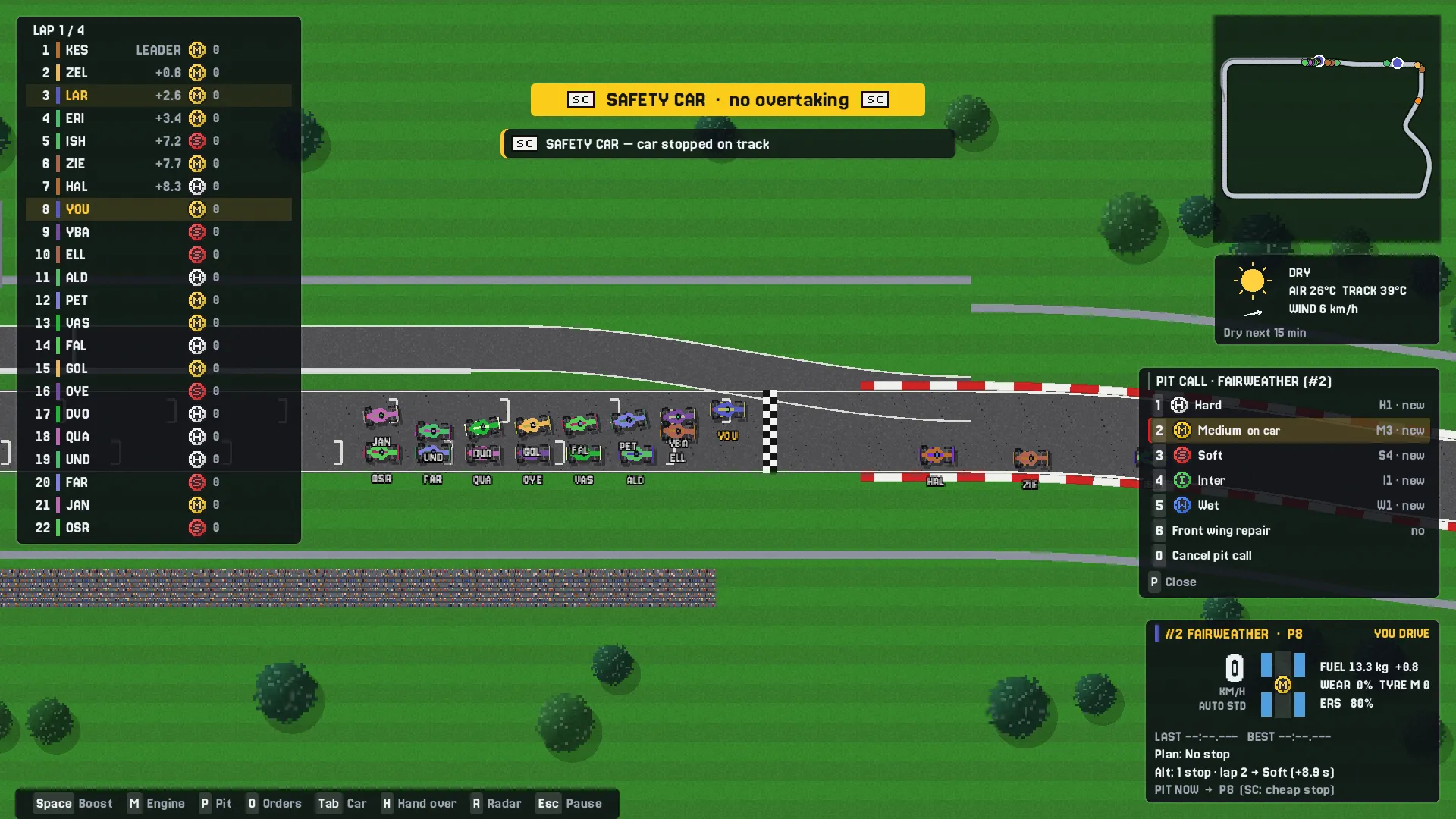Click Space Boost control hint
This screenshot has height=819, width=1456.
point(74,803)
